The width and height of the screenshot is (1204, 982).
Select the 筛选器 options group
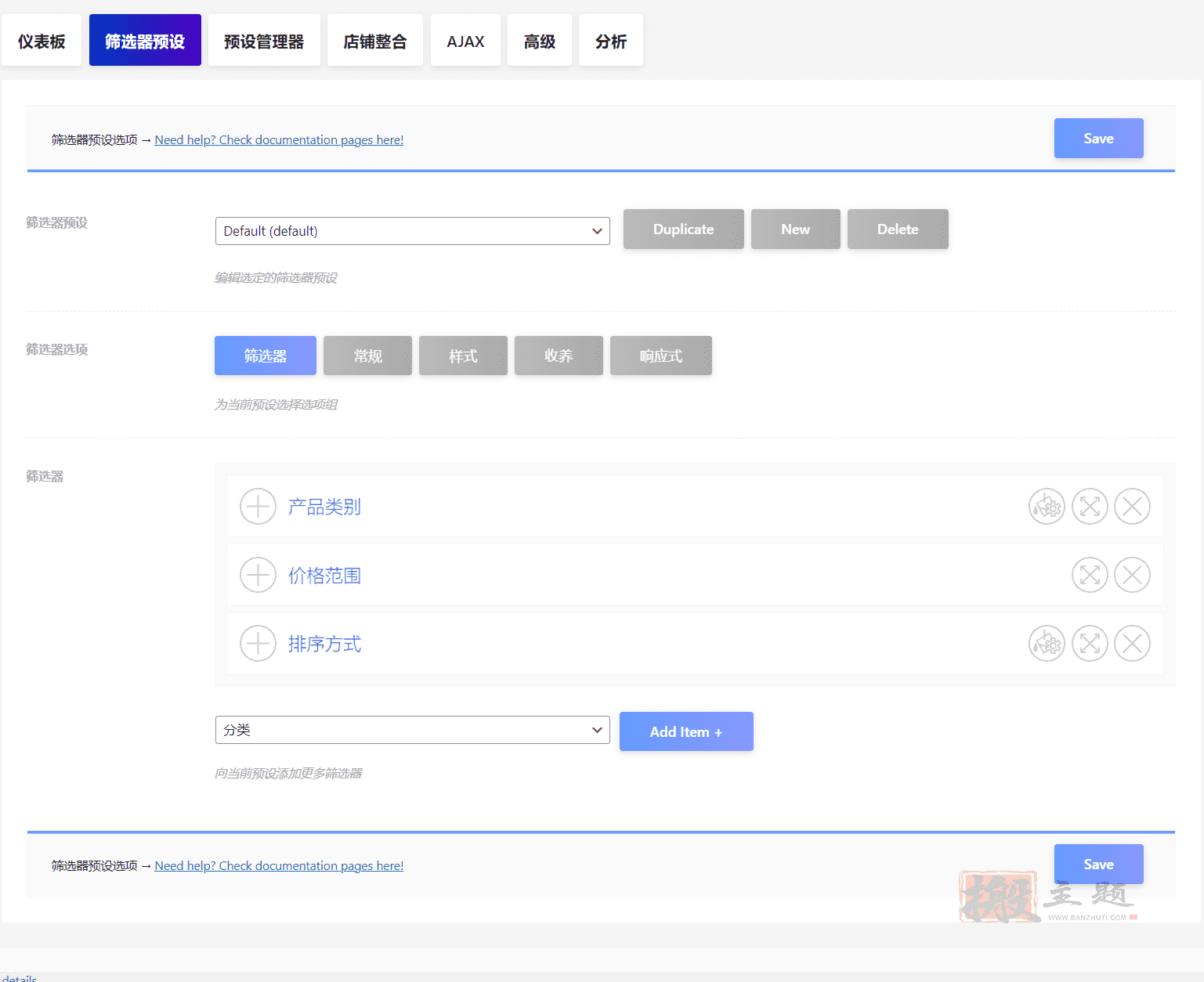coord(266,356)
